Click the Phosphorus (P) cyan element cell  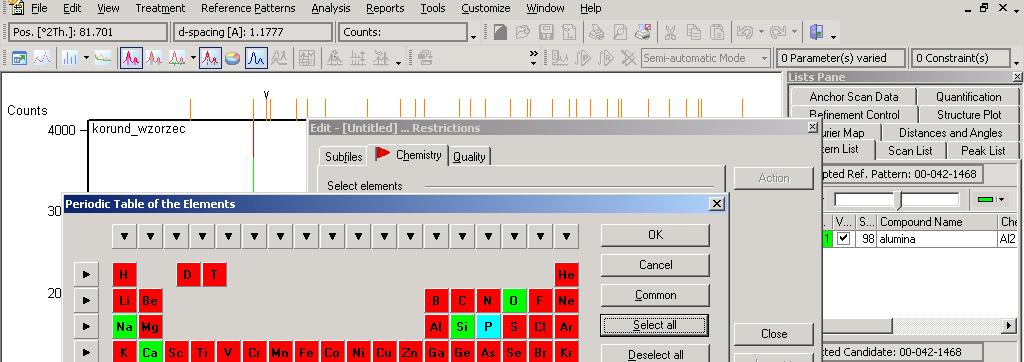[x=488, y=326]
